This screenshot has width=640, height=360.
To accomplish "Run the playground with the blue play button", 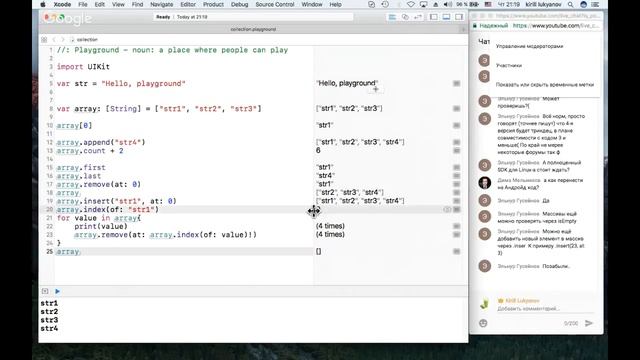I will pyautogui.click(x=58, y=291).
